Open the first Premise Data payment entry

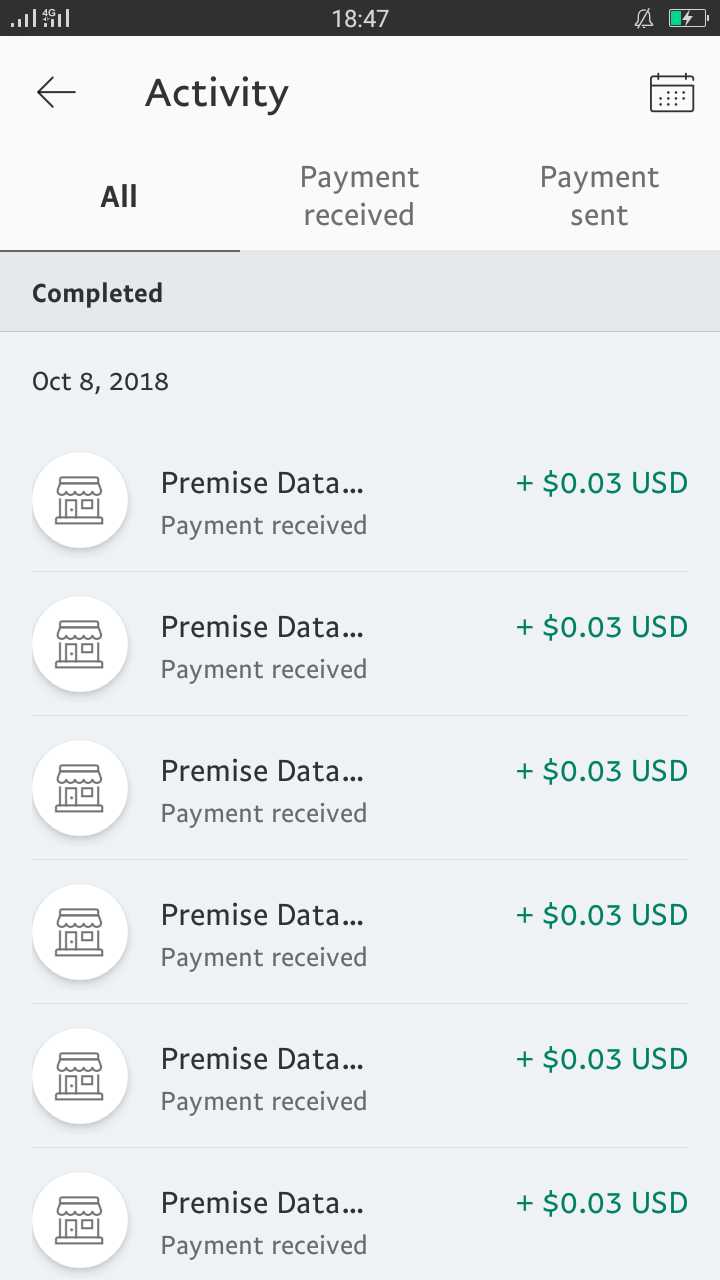tap(263, 502)
